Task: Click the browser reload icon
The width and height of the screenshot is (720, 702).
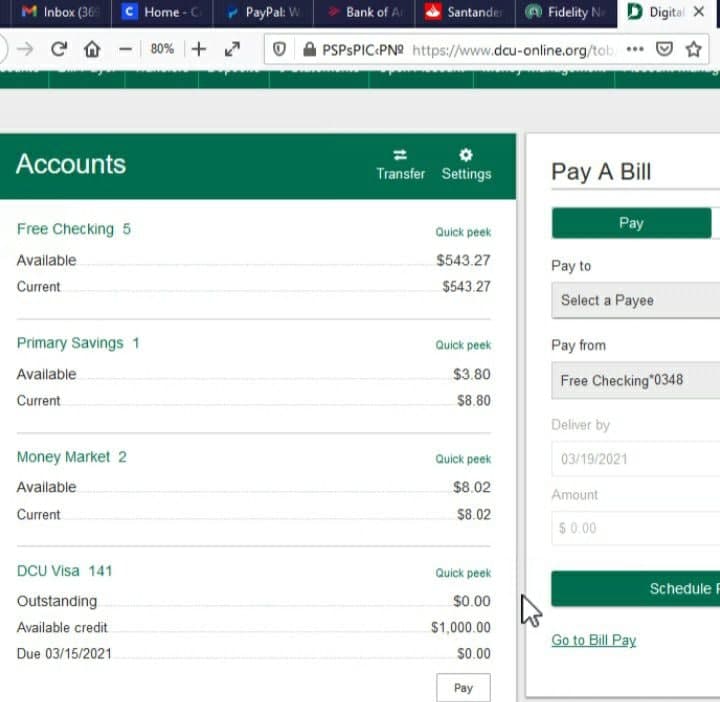Action: tap(59, 49)
